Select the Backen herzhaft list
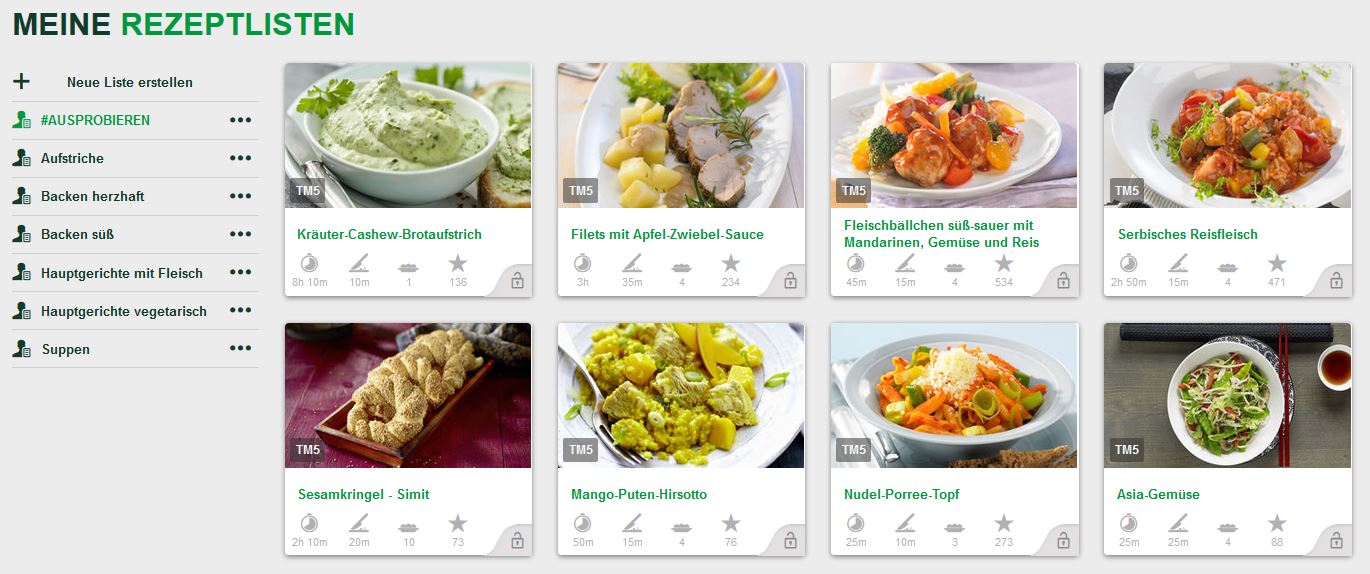This screenshot has height=574, width=1370. (x=92, y=197)
